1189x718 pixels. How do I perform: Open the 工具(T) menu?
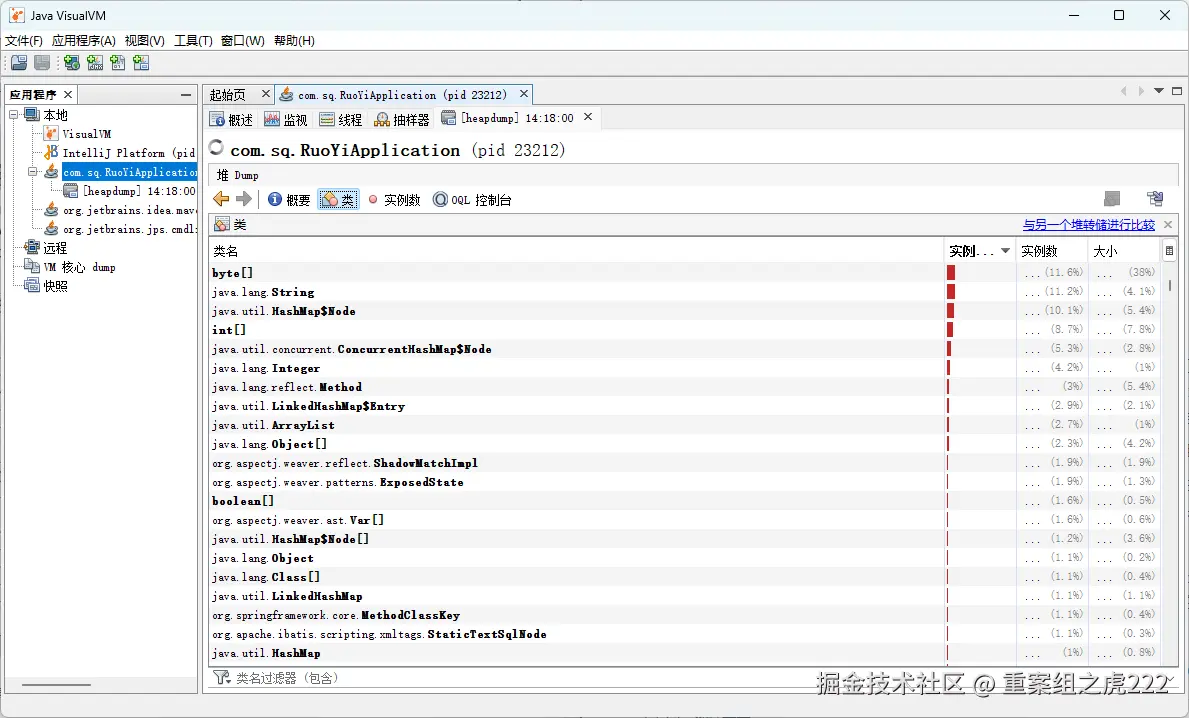point(193,40)
